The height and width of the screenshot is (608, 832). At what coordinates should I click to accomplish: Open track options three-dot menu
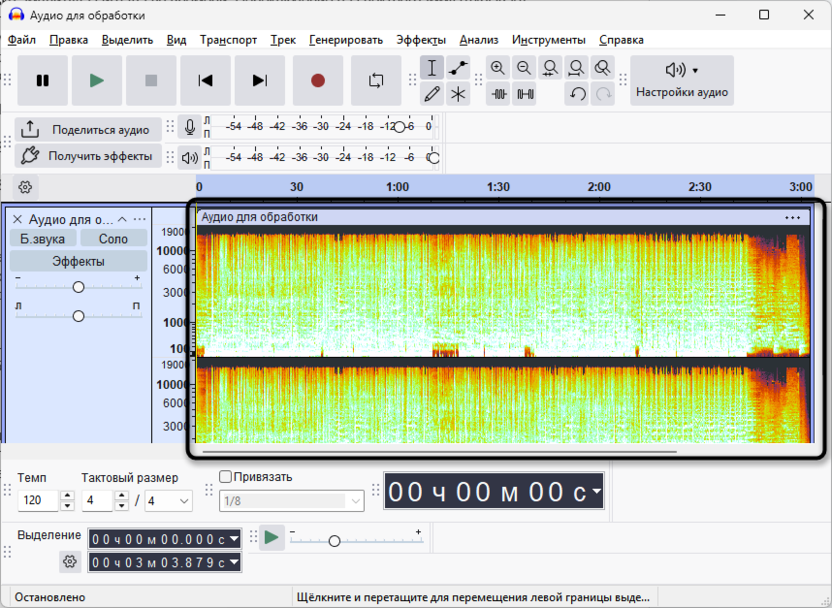139,219
